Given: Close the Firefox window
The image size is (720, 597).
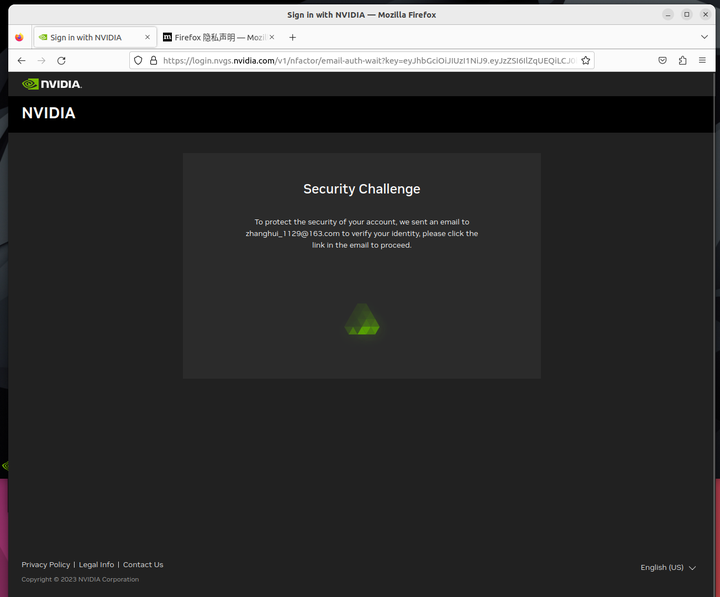Looking at the screenshot, I should point(705,15).
